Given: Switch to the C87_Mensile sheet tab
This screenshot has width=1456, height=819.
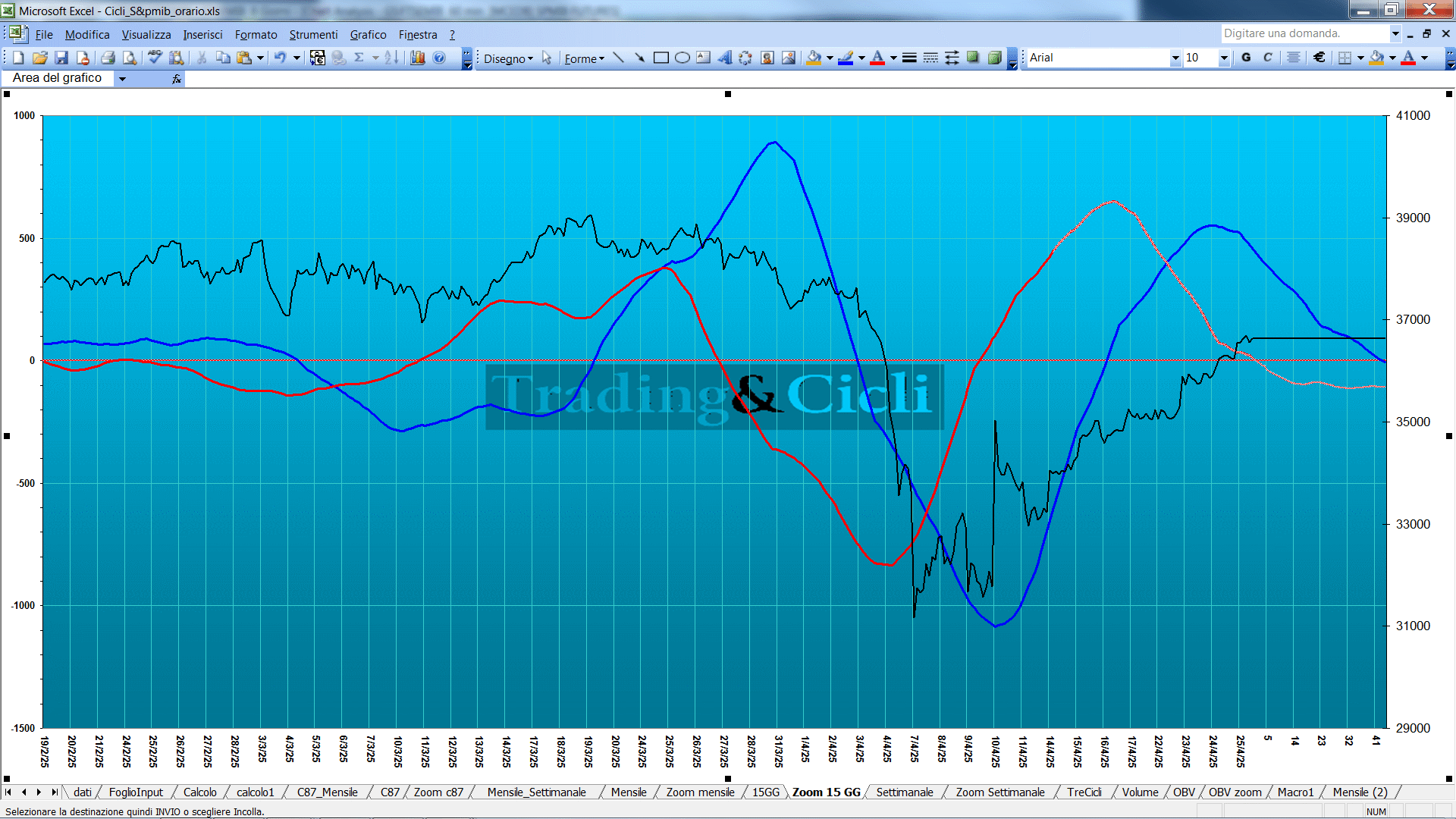Looking at the screenshot, I should [x=327, y=792].
